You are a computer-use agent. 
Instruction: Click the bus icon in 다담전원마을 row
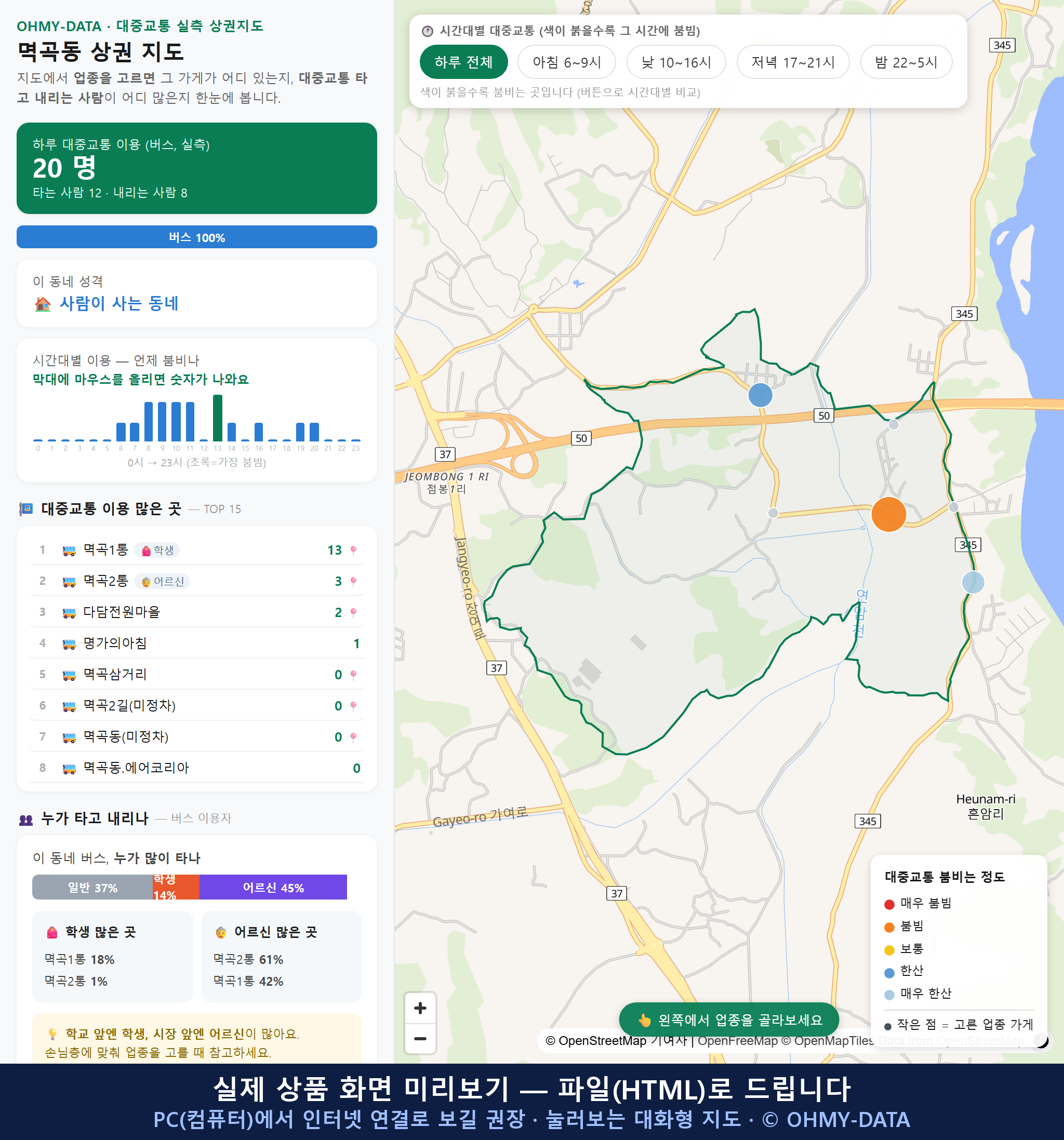pyautogui.click(x=69, y=613)
